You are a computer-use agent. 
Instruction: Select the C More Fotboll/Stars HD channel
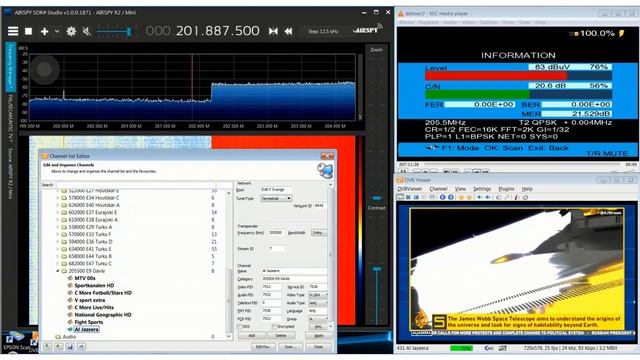point(102,293)
